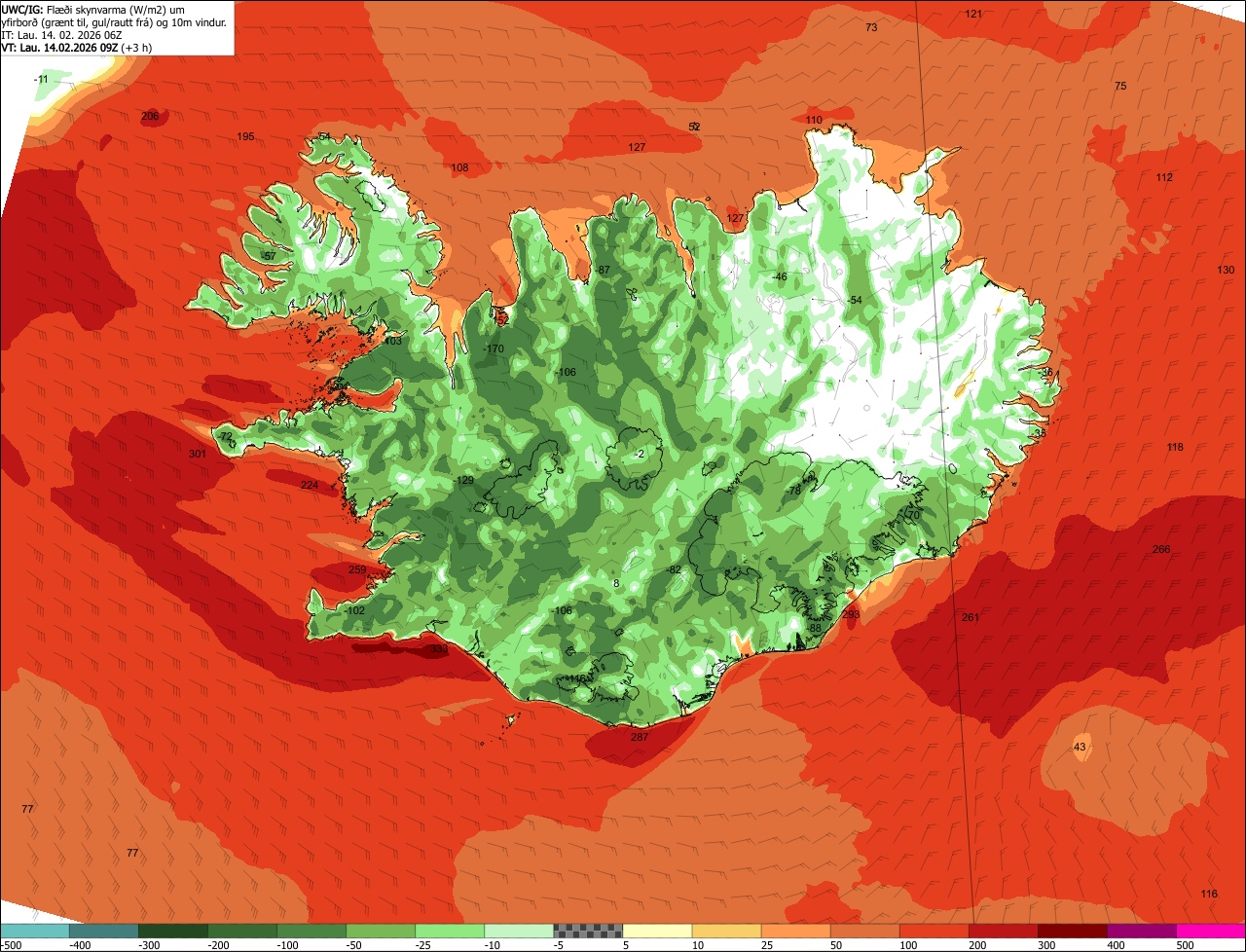Click the '206' flux value
Image resolution: width=1246 pixels, height=952 pixels.
click(150, 116)
